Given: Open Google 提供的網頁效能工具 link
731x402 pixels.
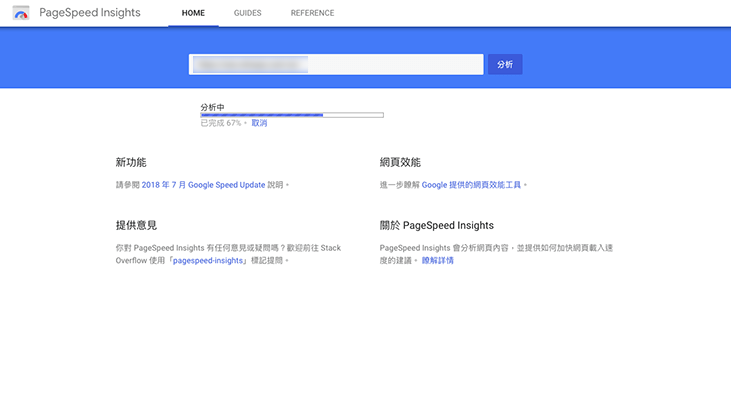Looking at the screenshot, I should [471, 185].
